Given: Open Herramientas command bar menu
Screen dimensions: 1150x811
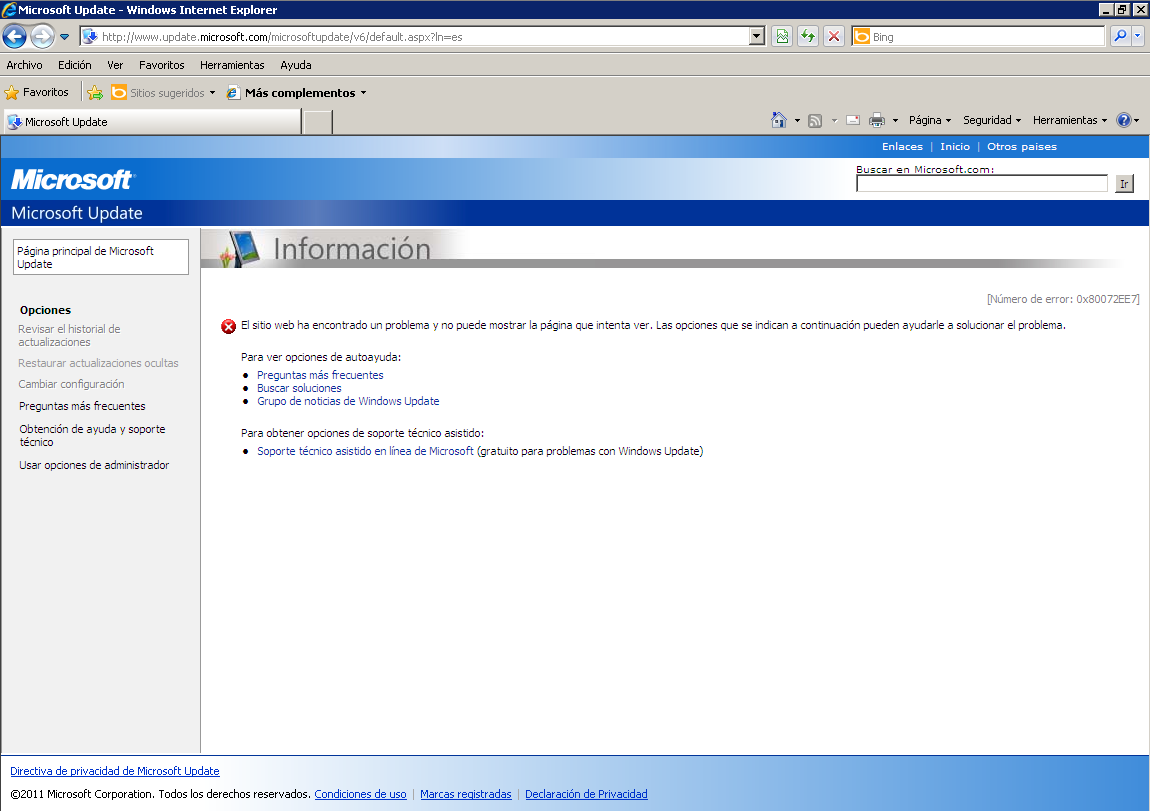Looking at the screenshot, I should [1070, 120].
